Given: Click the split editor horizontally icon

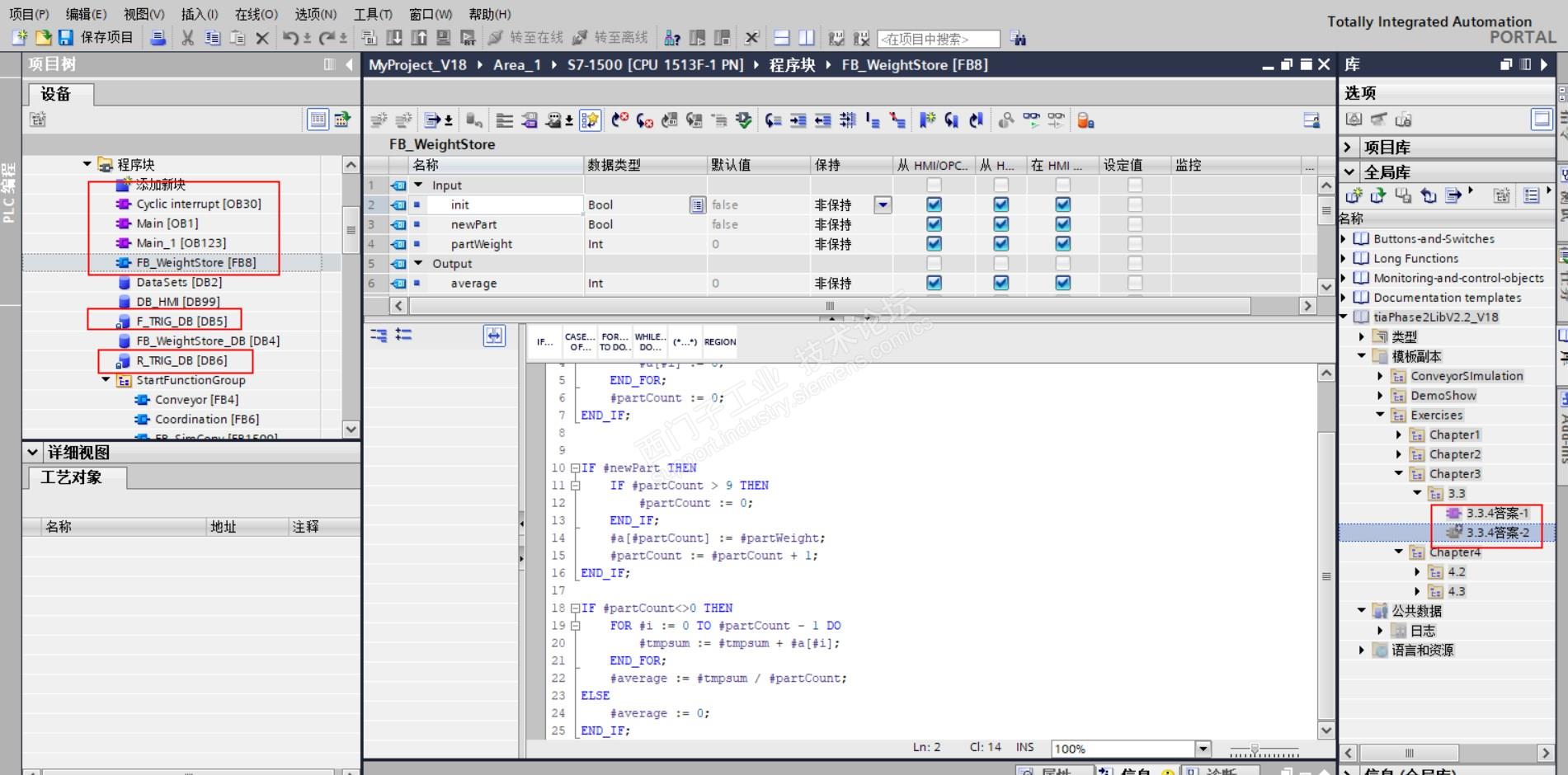Looking at the screenshot, I should tap(782, 38).
